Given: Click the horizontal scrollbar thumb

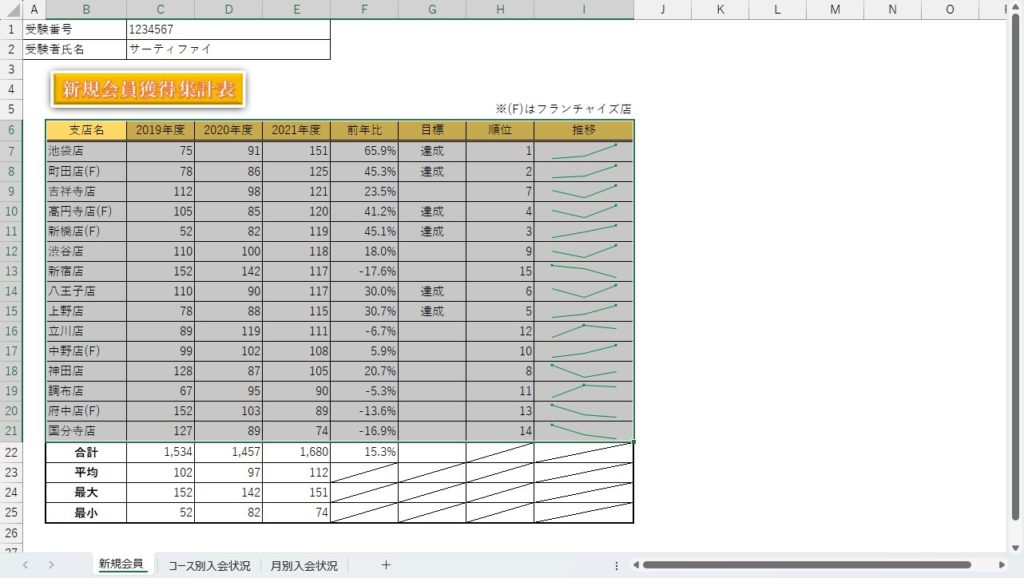Looking at the screenshot, I should click(x=810, y=565).
